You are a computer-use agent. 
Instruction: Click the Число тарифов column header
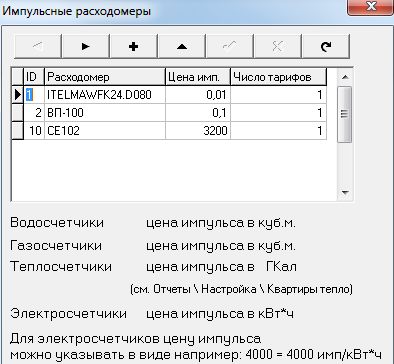click(x=278, y=77)
